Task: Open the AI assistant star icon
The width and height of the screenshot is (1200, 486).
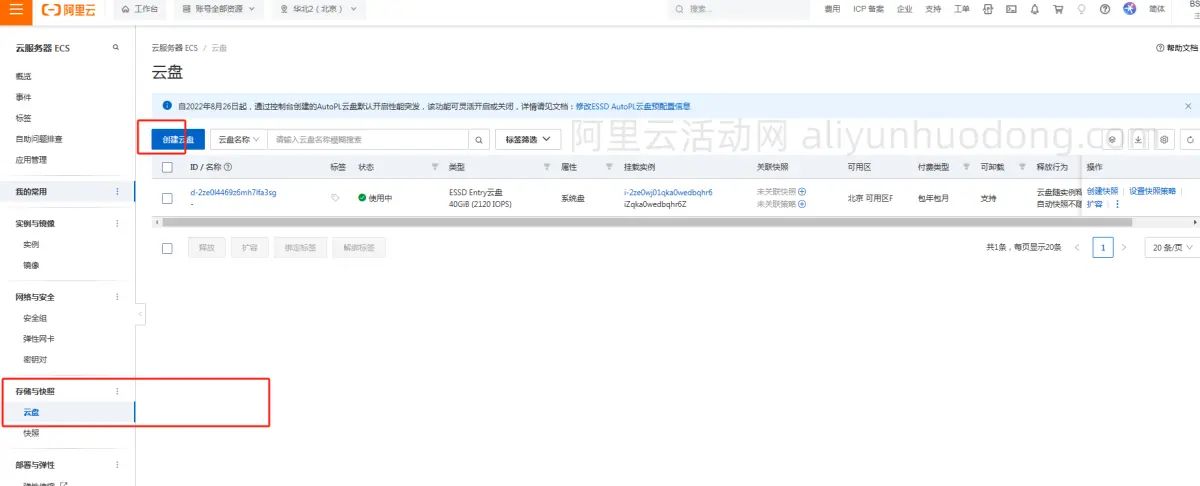Action: click(1130, 9)
